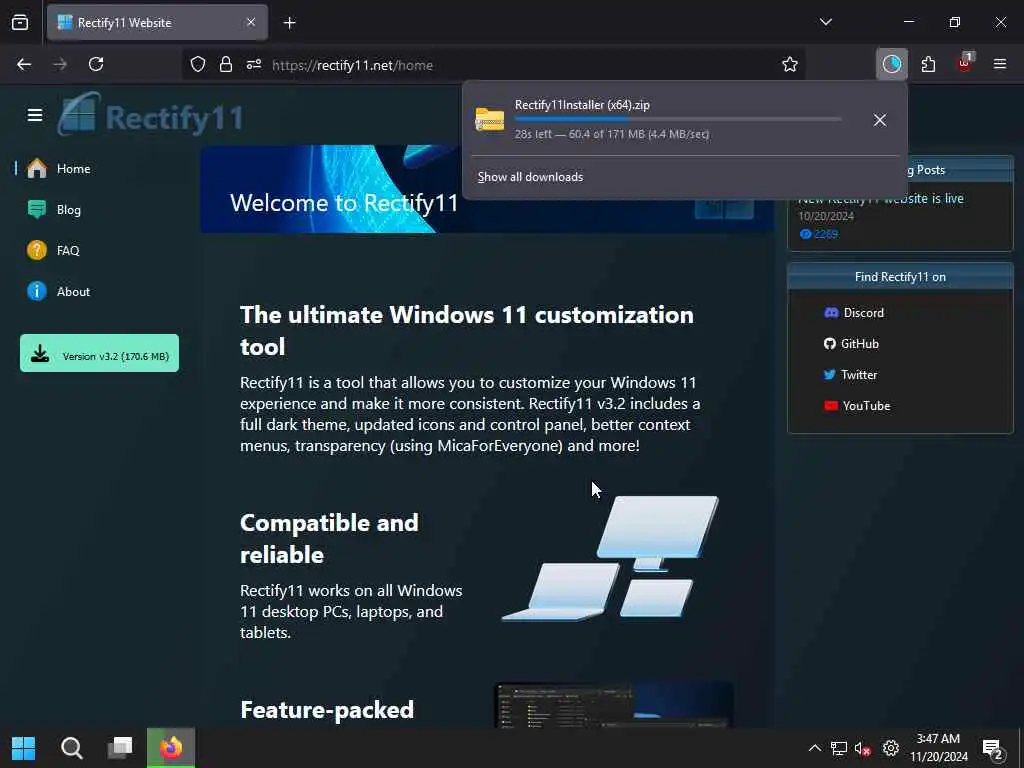This screenshot has width=1024, height=768.
Task: Click the Feature-packed screenshot thumbnail
Action: pos(614,705)
